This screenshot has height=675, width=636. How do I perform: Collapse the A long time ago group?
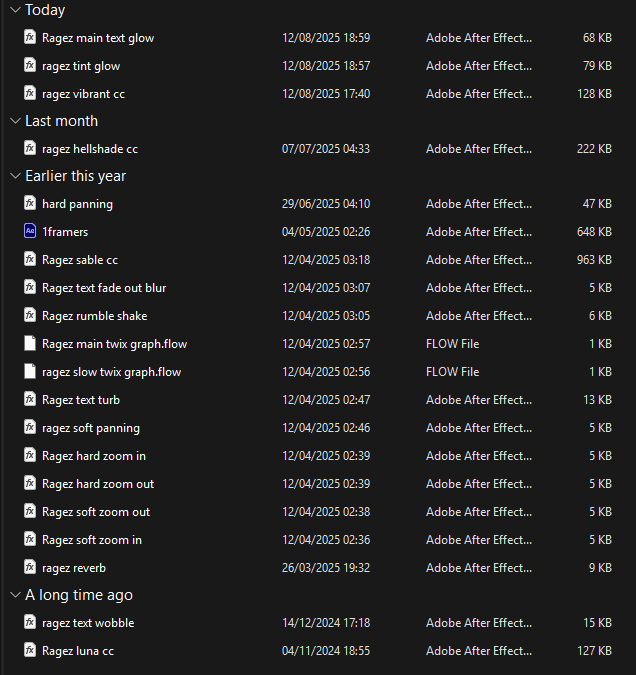tap(14, 595)
